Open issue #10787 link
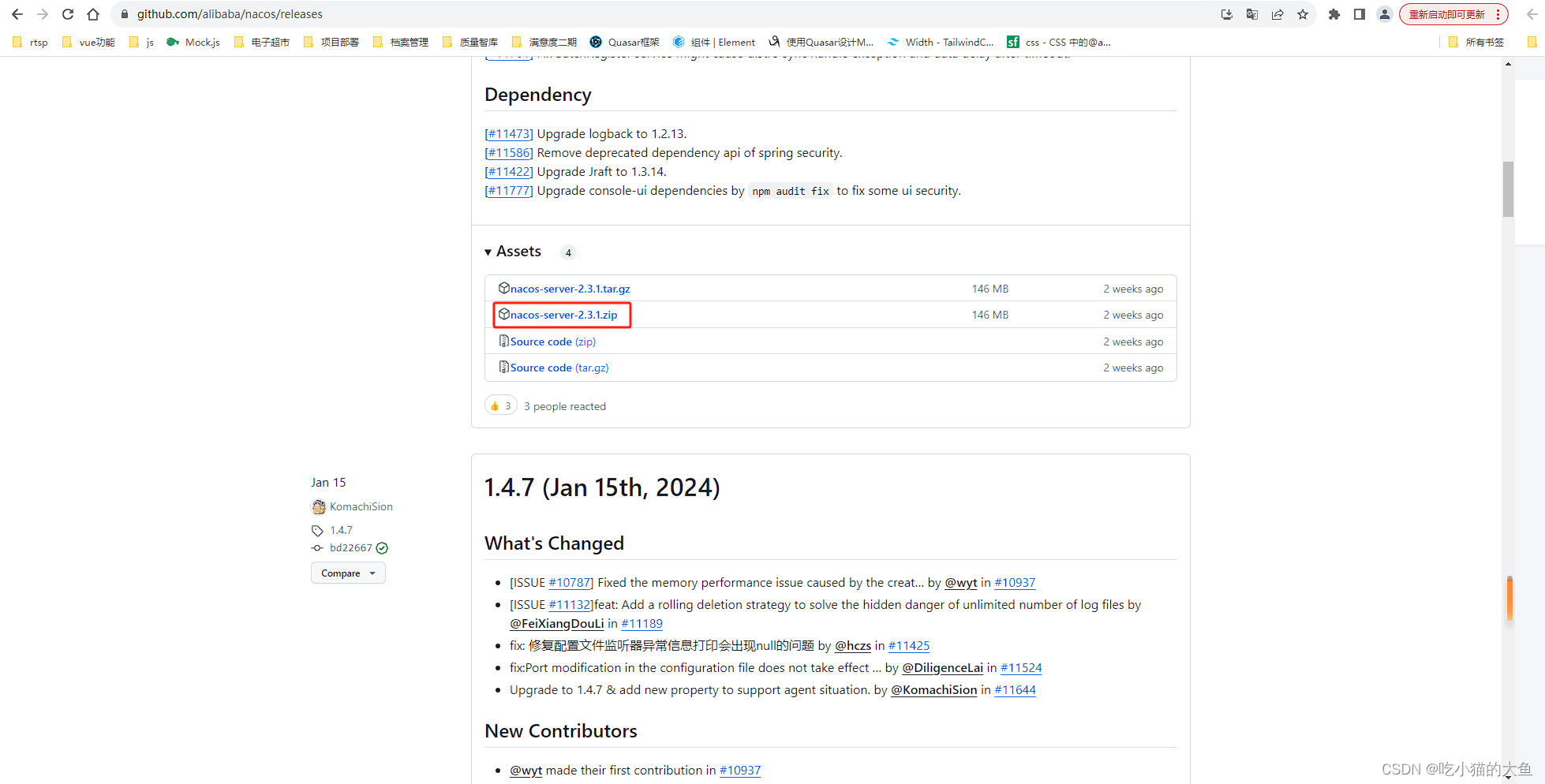This screenshot has height=784, width=1545. click(569, 583)
